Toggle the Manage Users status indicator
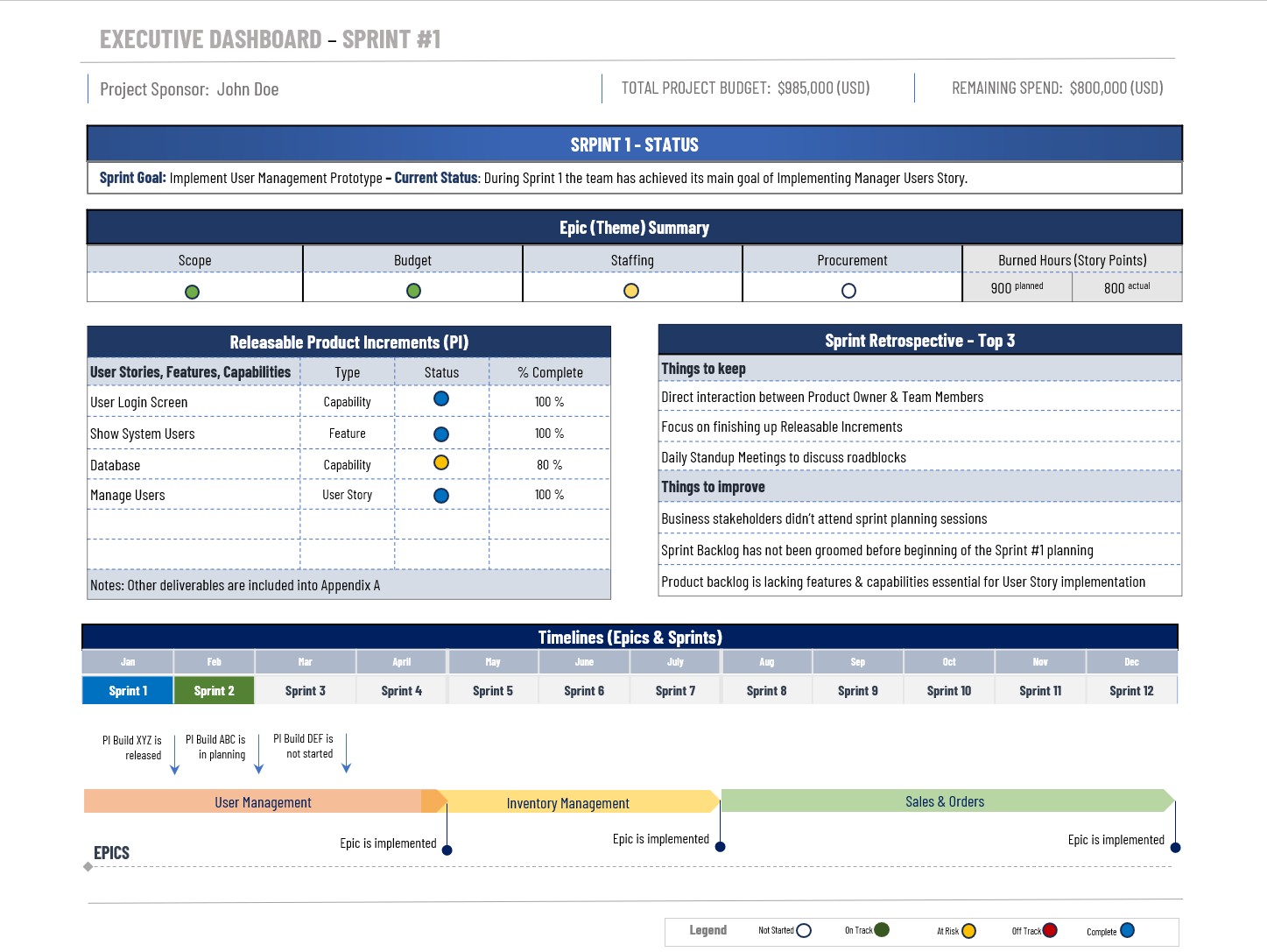 point(441,495)
